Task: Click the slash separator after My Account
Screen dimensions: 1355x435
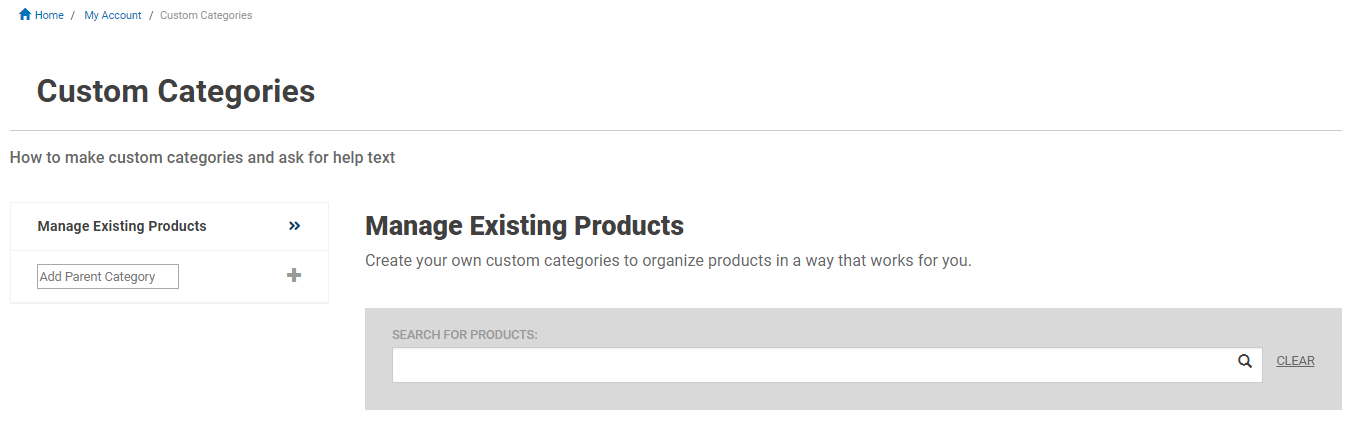Action: [x=150, y=16]
